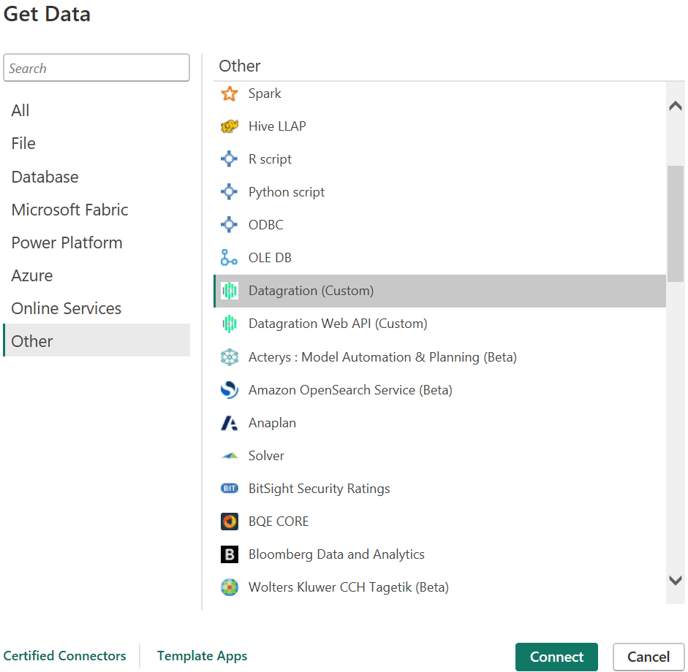
Task: Click the BQE CORE icon
Action: coord(229,522)
